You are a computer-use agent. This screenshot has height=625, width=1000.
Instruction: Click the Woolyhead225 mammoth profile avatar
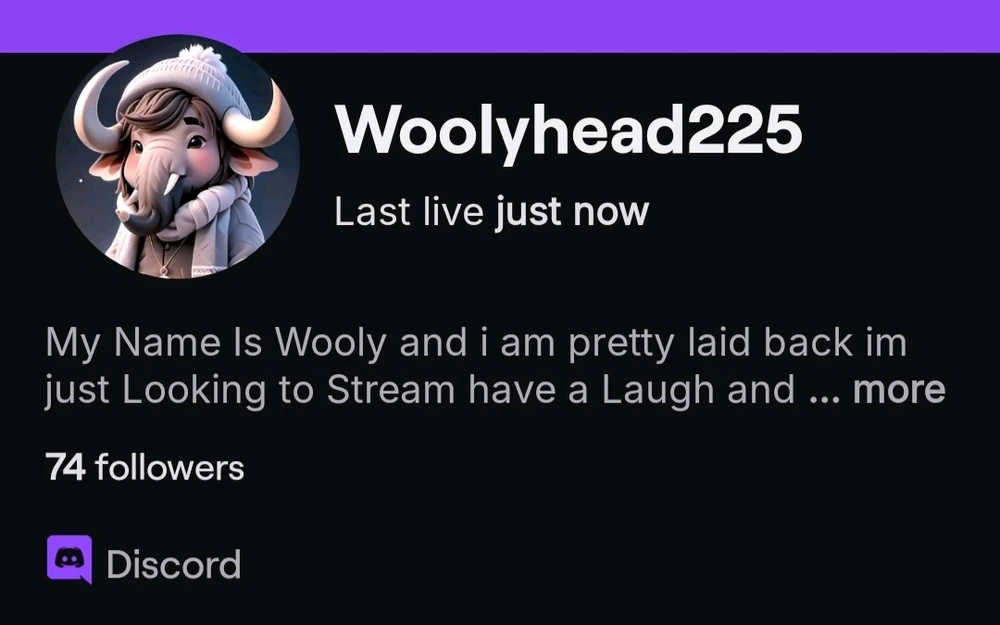click(x=177, y=157)
